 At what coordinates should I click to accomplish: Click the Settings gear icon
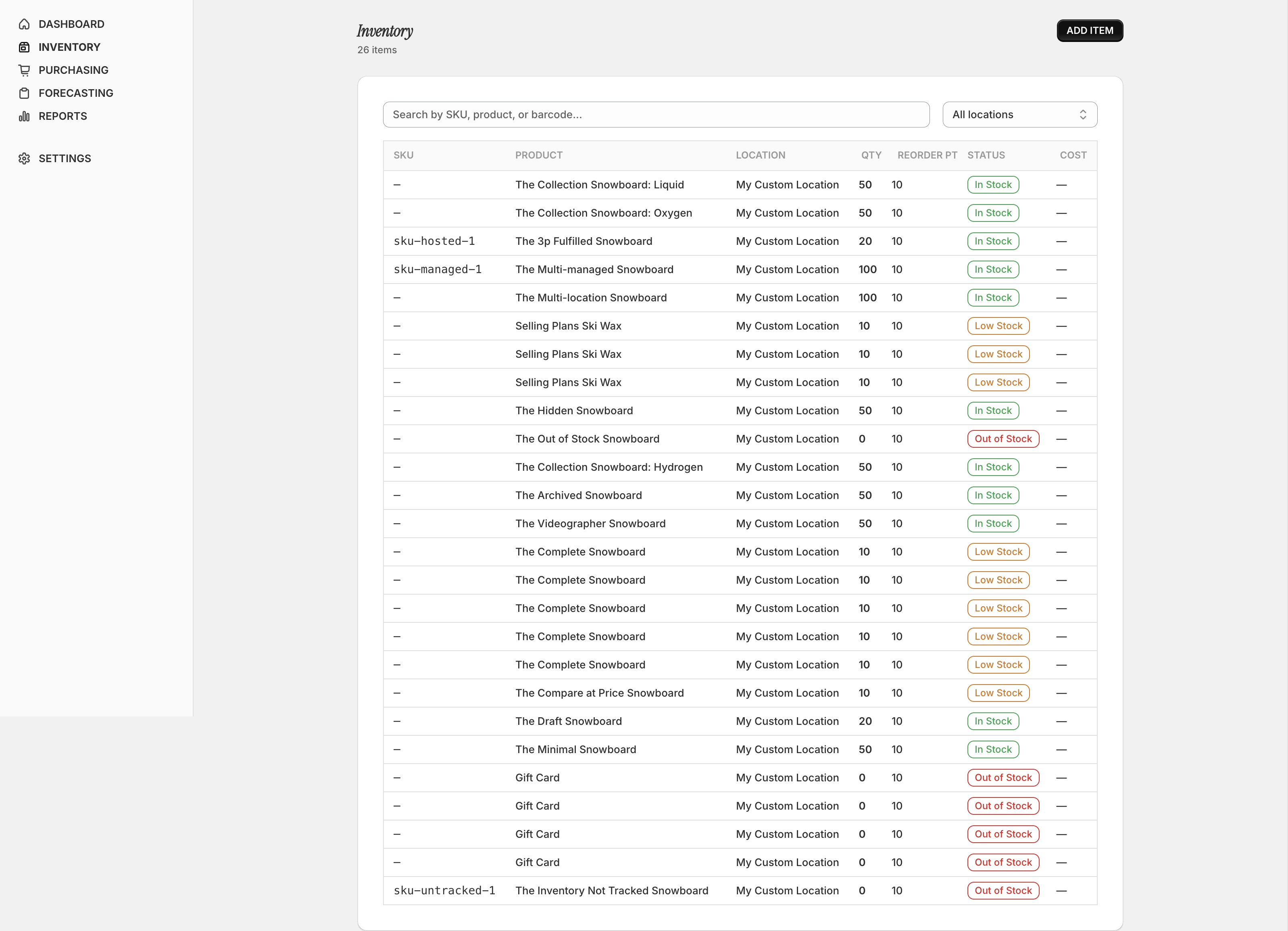pyautogui.click(x=24, y=159)
